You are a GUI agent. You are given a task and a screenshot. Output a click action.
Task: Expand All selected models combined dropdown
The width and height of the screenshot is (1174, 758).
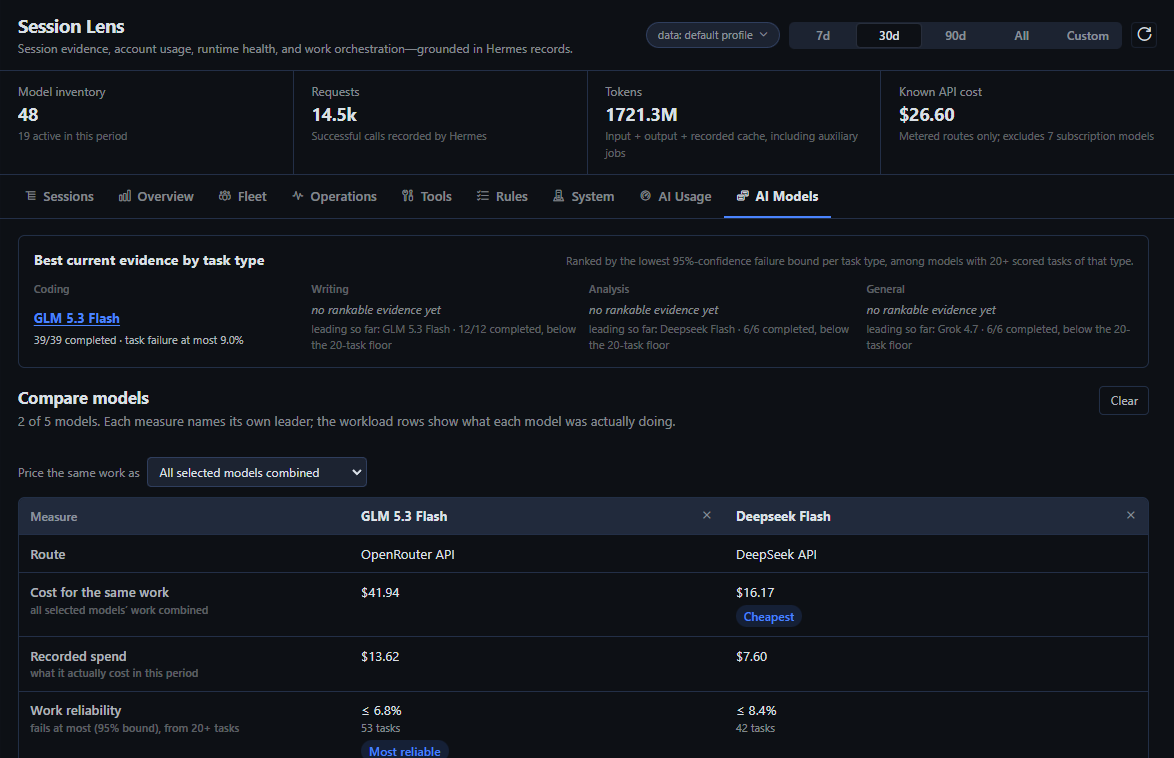click(257, 473)
